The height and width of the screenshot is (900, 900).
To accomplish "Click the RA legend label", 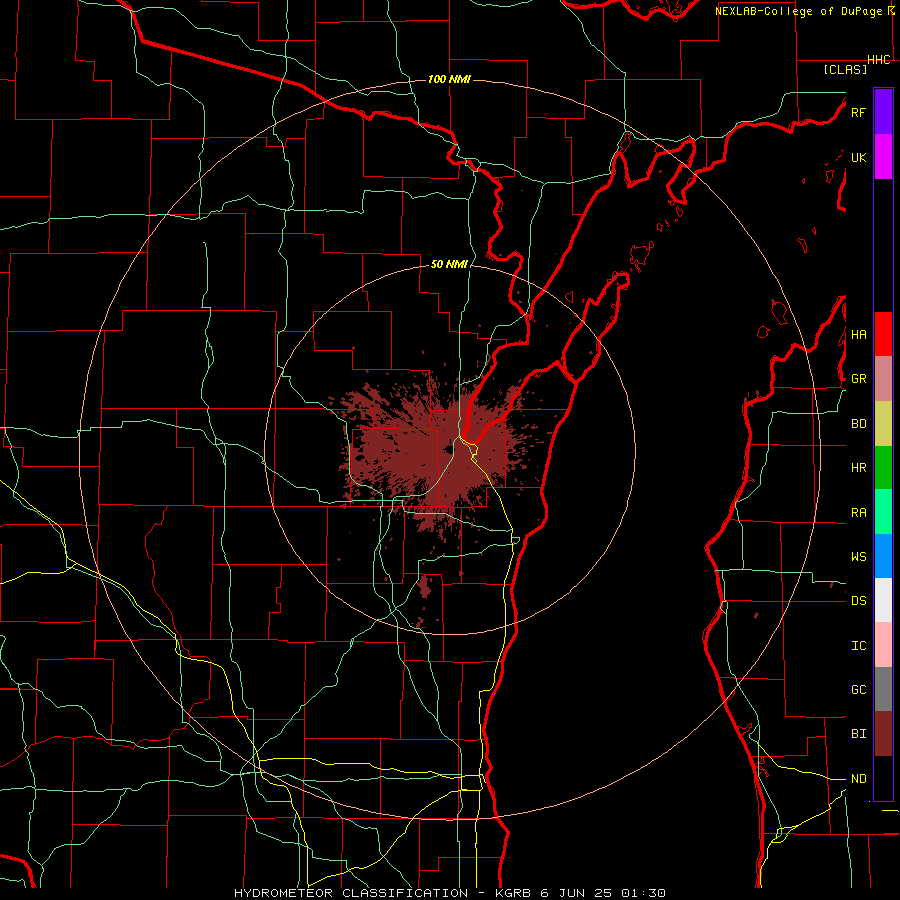I will [858, 513].
